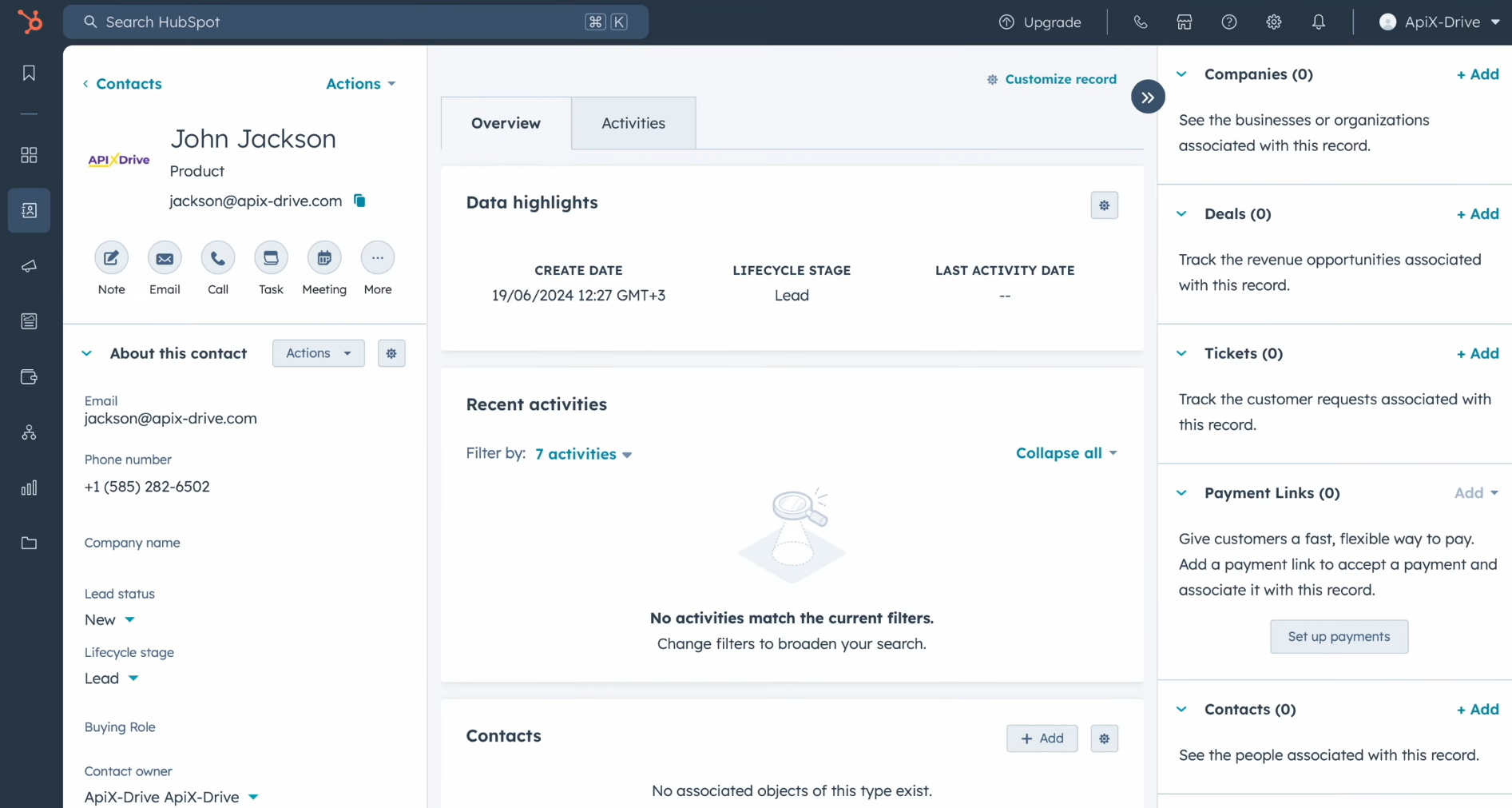Open the Actions menu above John Jackson

(x=359, y=84)
